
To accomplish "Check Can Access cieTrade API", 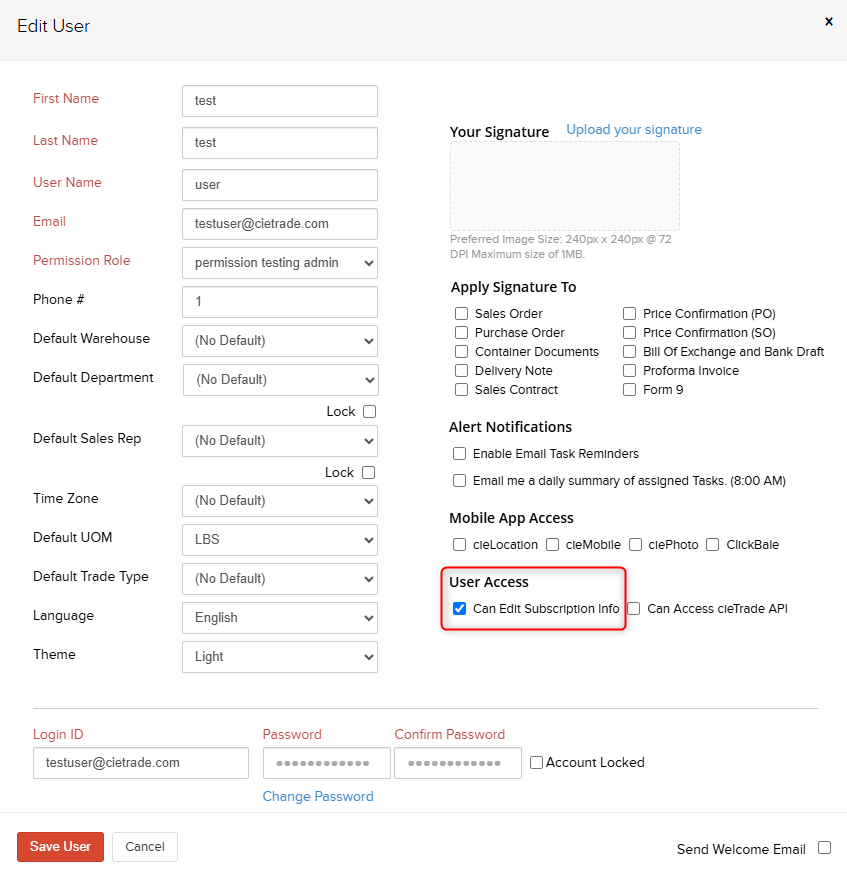I will tap(633, 609).
